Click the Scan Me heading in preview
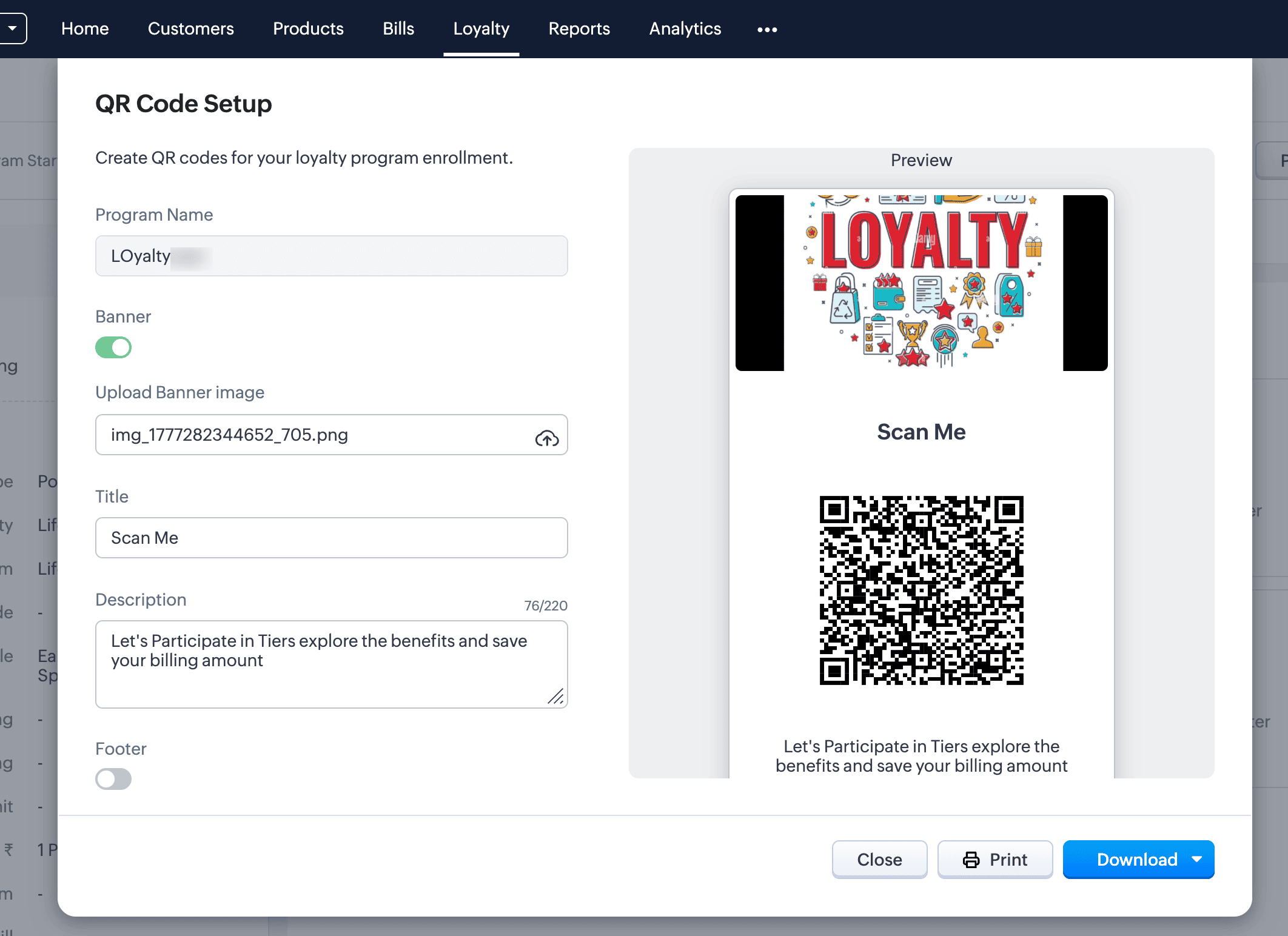Screen dimensions: 1288x936 (922, 432)
